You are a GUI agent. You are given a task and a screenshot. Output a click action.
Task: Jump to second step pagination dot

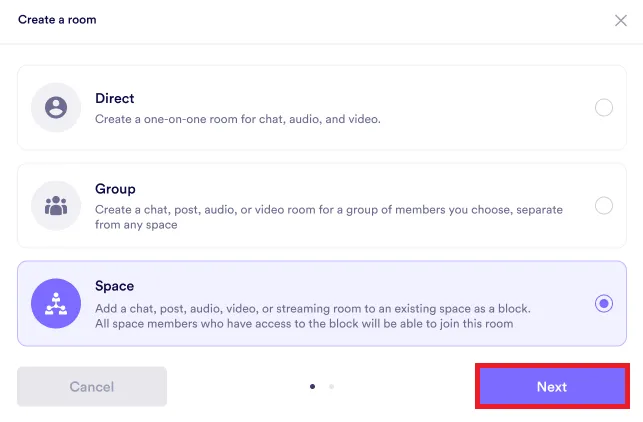pos(331,386)
